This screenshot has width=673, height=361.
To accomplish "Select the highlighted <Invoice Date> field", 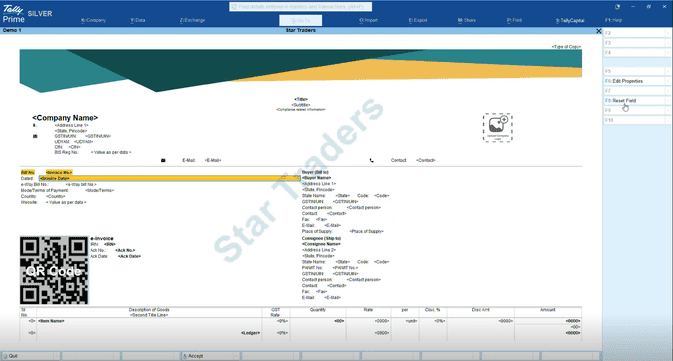I will pyautogui.click(x=170, y=178).
